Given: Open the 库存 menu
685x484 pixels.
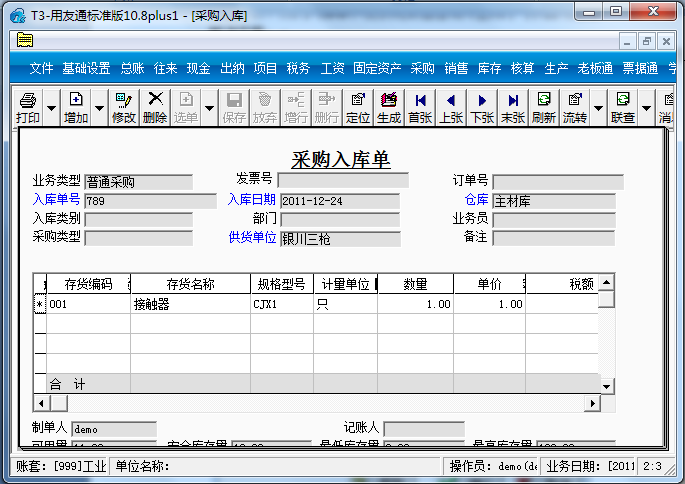Looking at the screenshot, I should 489,68.
